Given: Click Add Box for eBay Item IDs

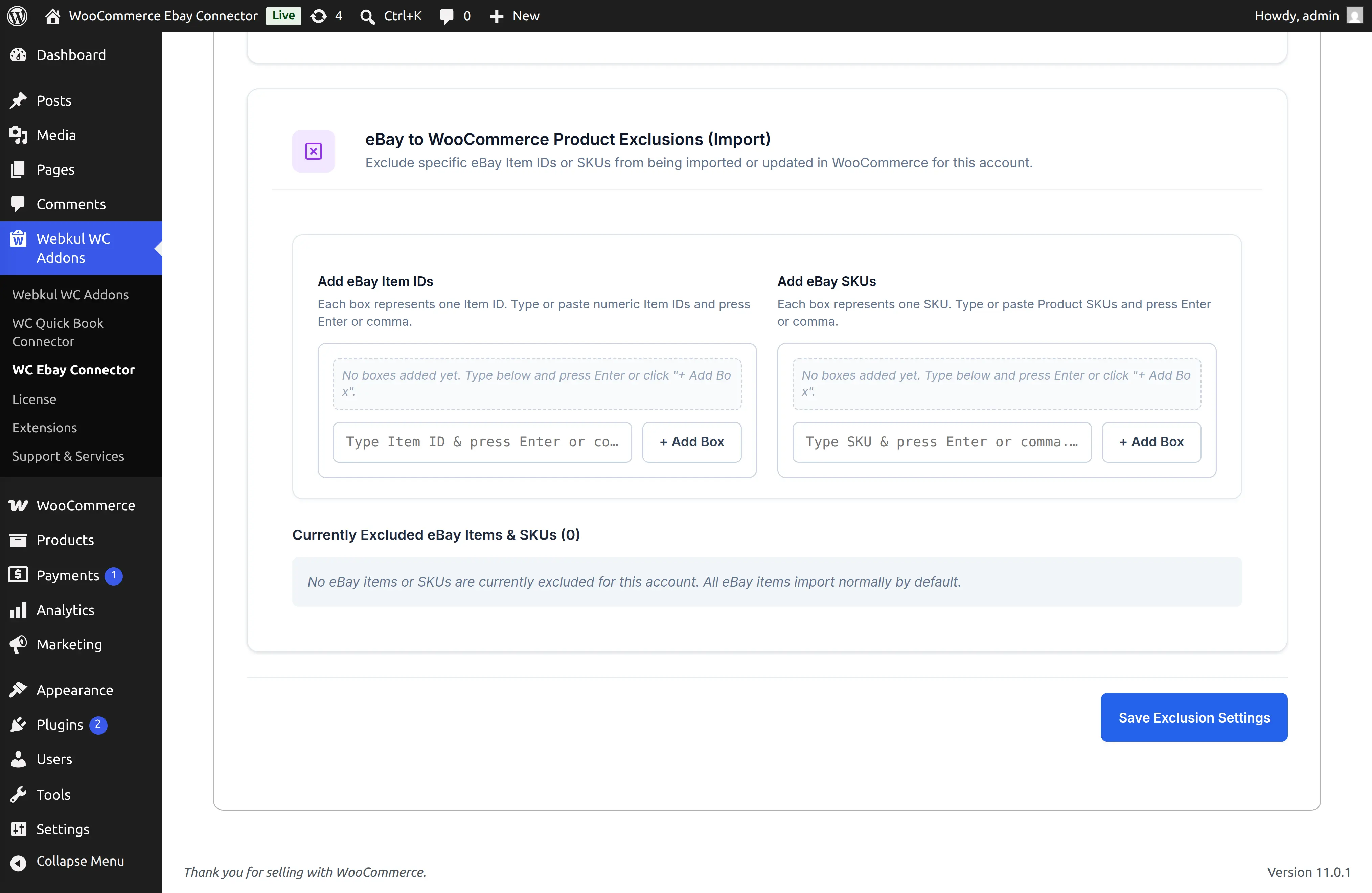Looking at the screenshot, I should coord(692,442).
